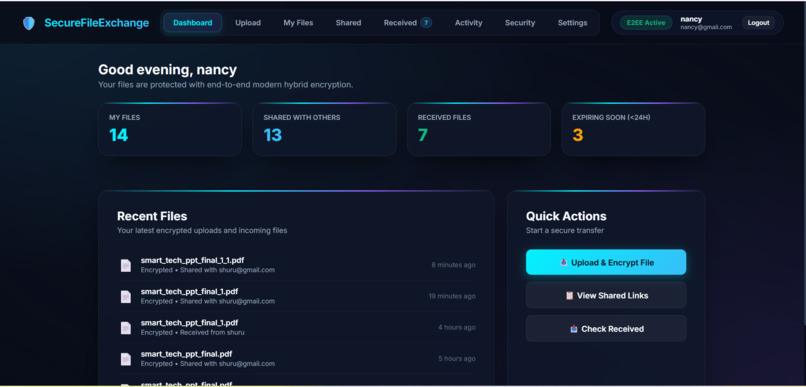
Task: Open smart_tech_ppt_final_1.pdf shared 19 minutes ago
Action: (296, 297)
